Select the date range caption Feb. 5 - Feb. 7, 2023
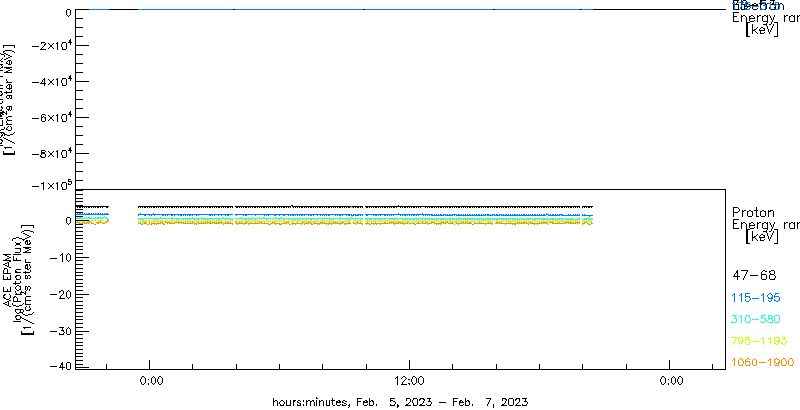 (x=400, y=401)
